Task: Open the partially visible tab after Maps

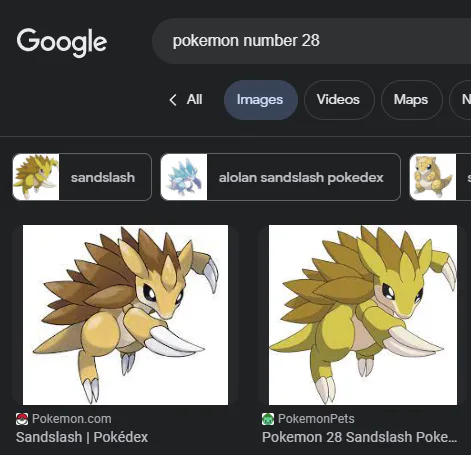Action: coord(462,100)
